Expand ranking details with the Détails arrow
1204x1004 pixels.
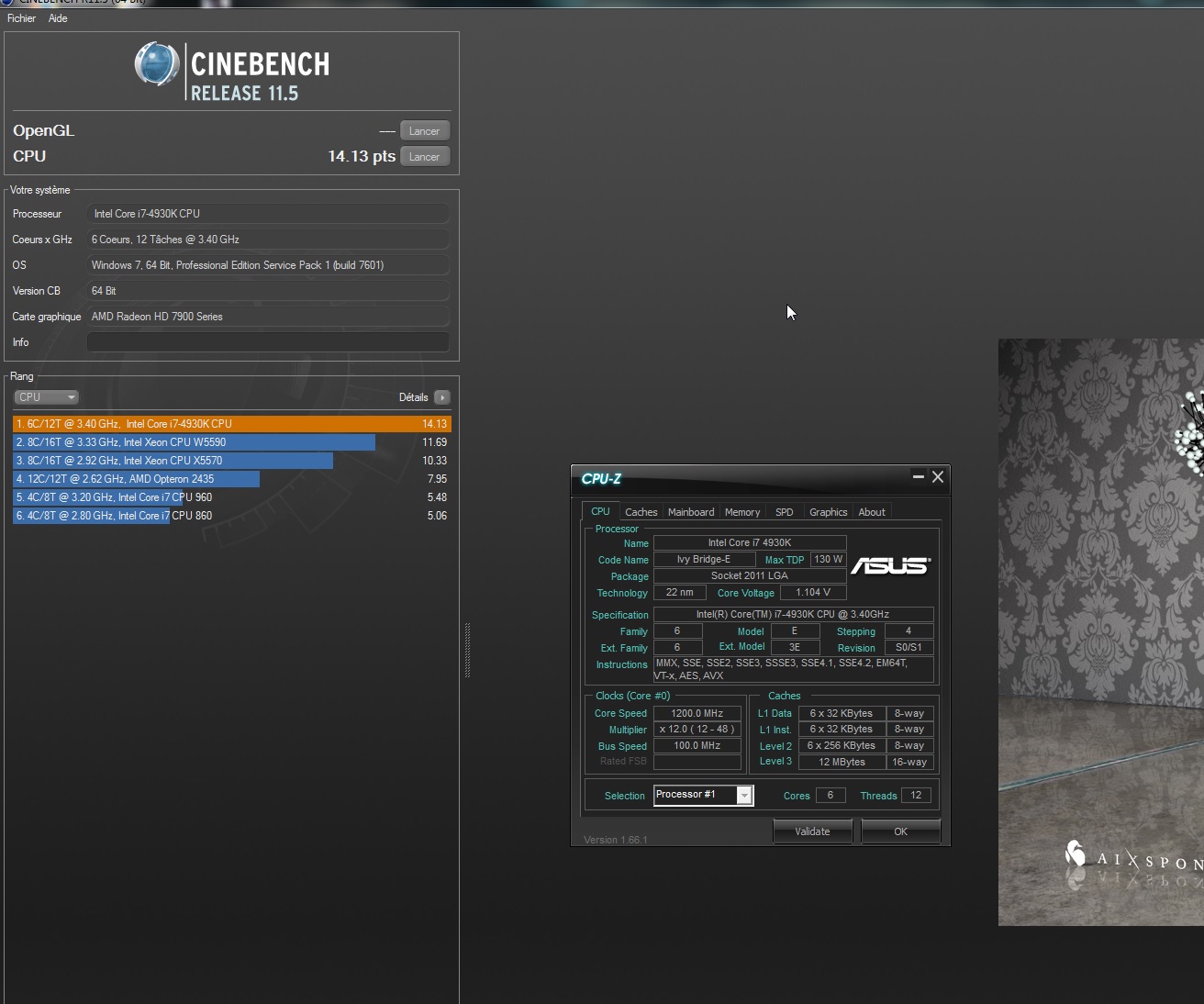point(442,397)
